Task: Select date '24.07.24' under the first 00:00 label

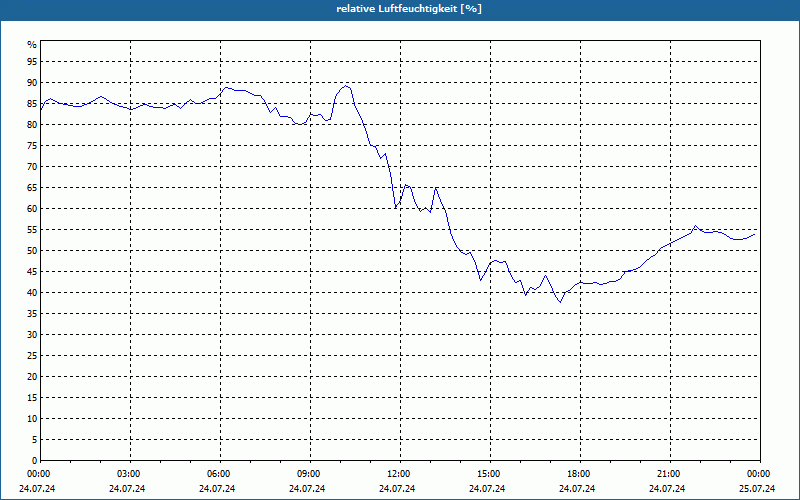Action: coord(37,489)
